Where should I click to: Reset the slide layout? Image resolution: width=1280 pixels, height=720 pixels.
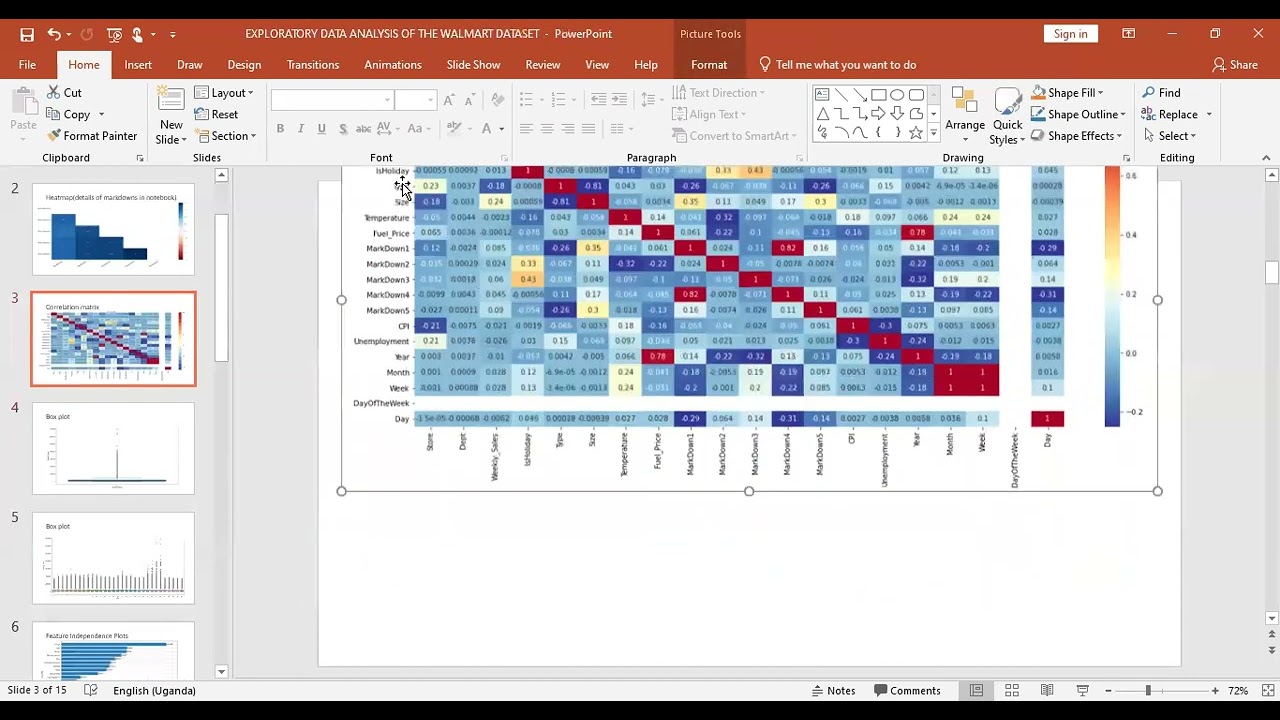click(216, 114)
